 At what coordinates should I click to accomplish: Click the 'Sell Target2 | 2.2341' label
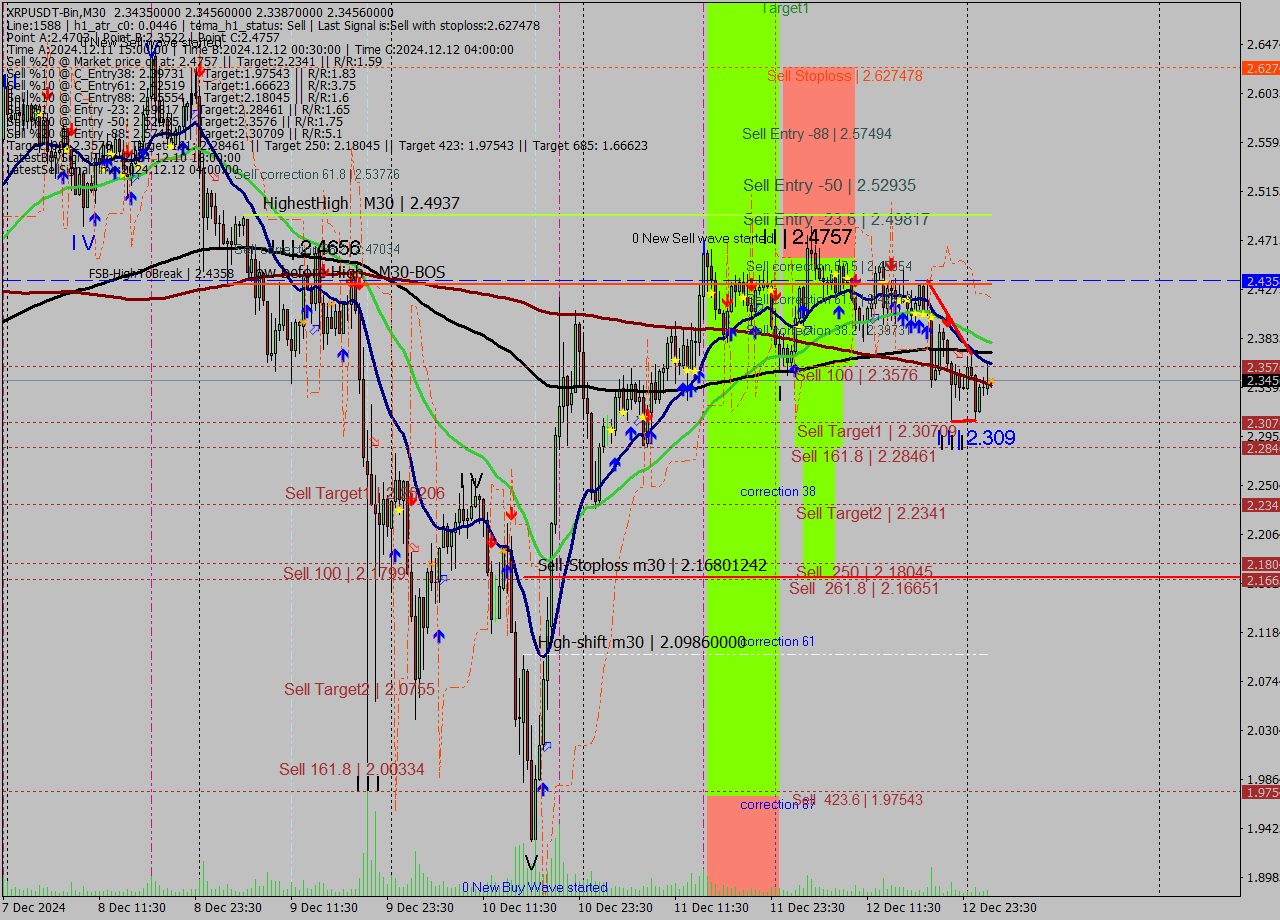click(871, 514)
